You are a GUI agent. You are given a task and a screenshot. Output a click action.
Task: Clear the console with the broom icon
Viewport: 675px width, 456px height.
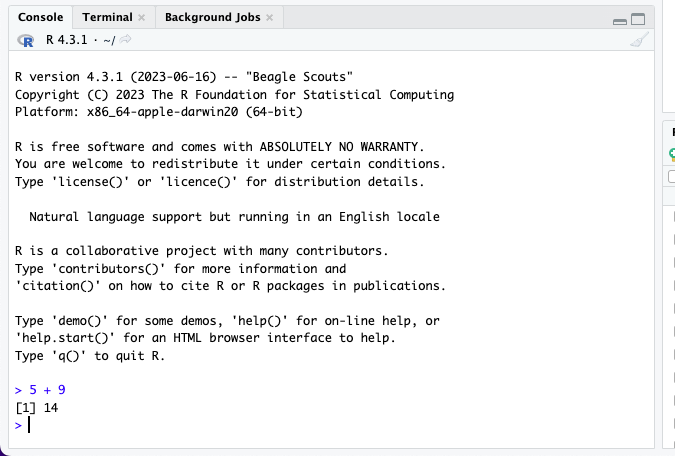click(639, 40)
